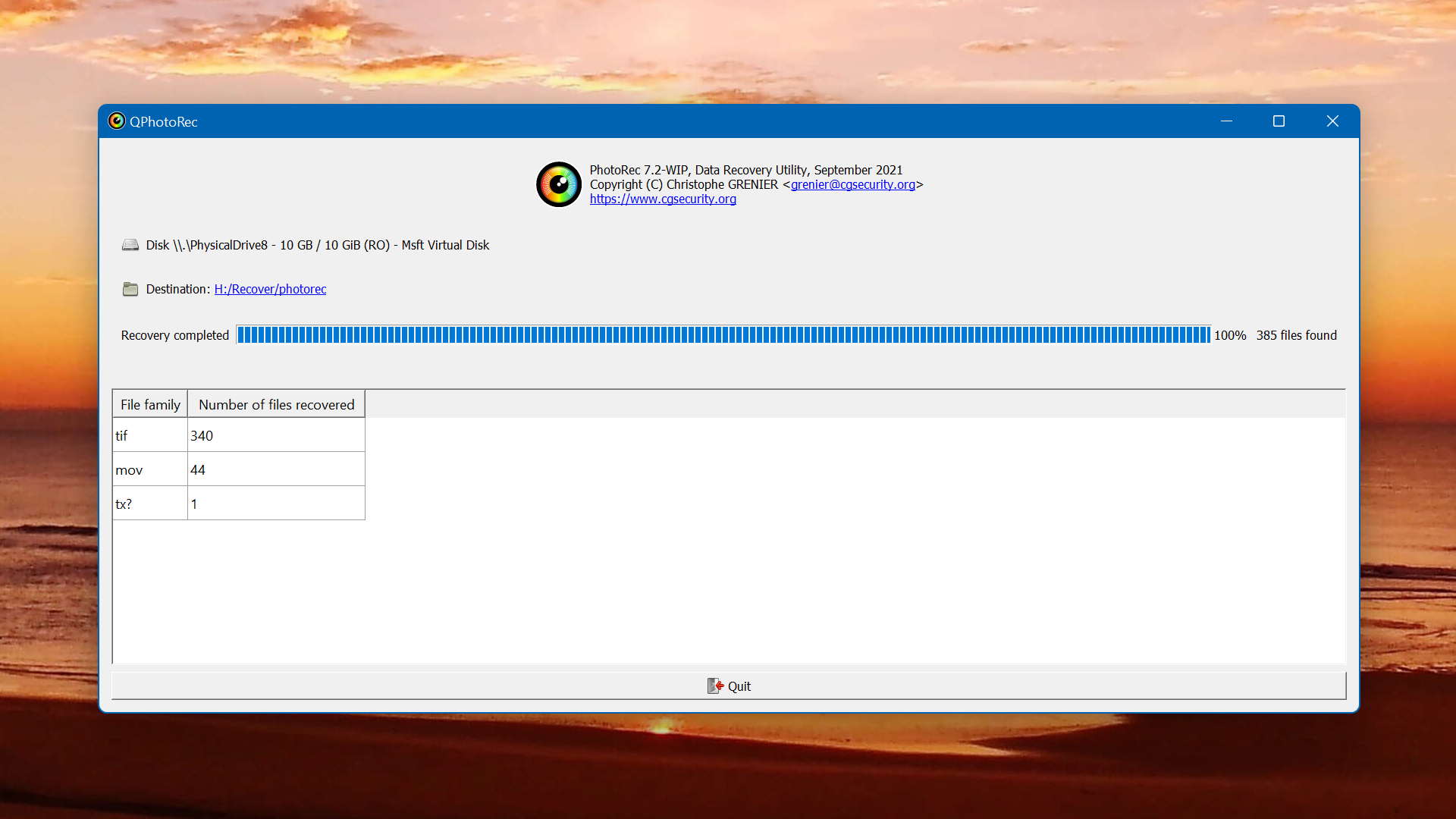Select the mov file family cell
The height and width of the screenshot is (819, 1456).
[x=150, y=469]
